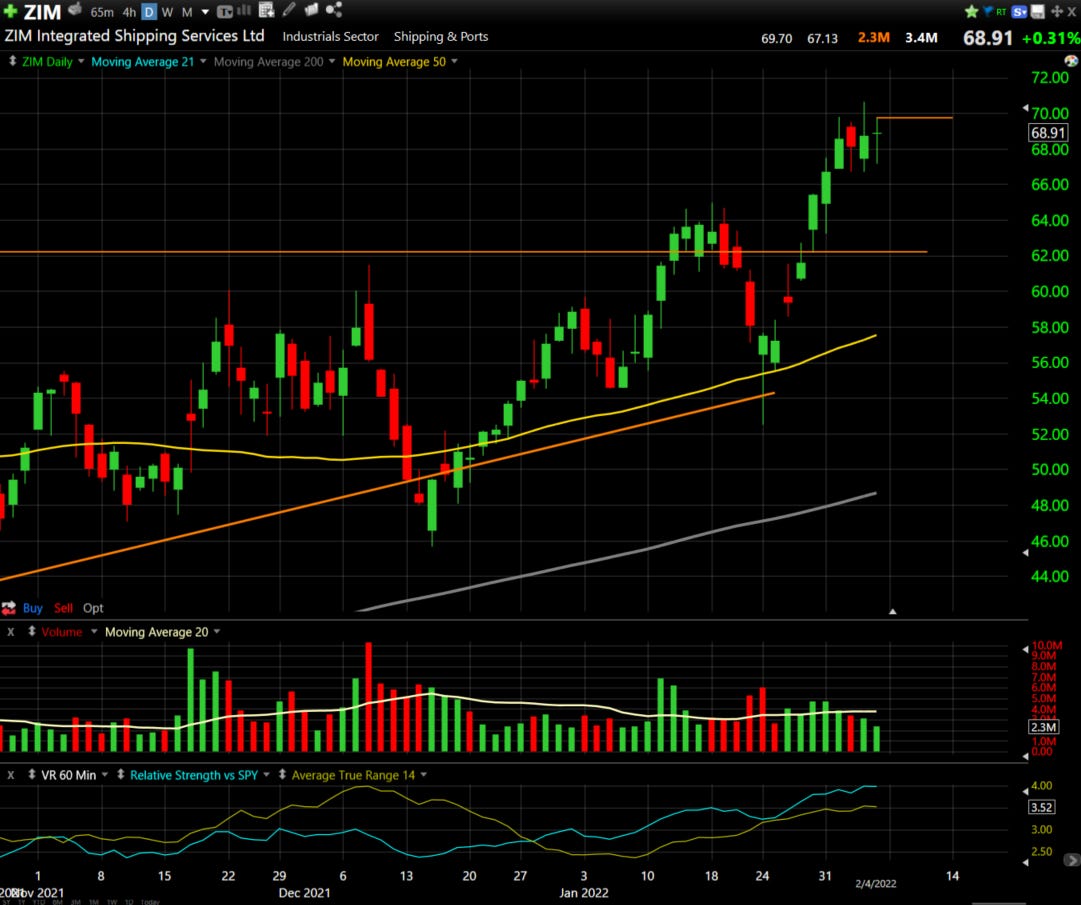
Task: Click the bar chart indicators icon
Action: tap(244, 10)
